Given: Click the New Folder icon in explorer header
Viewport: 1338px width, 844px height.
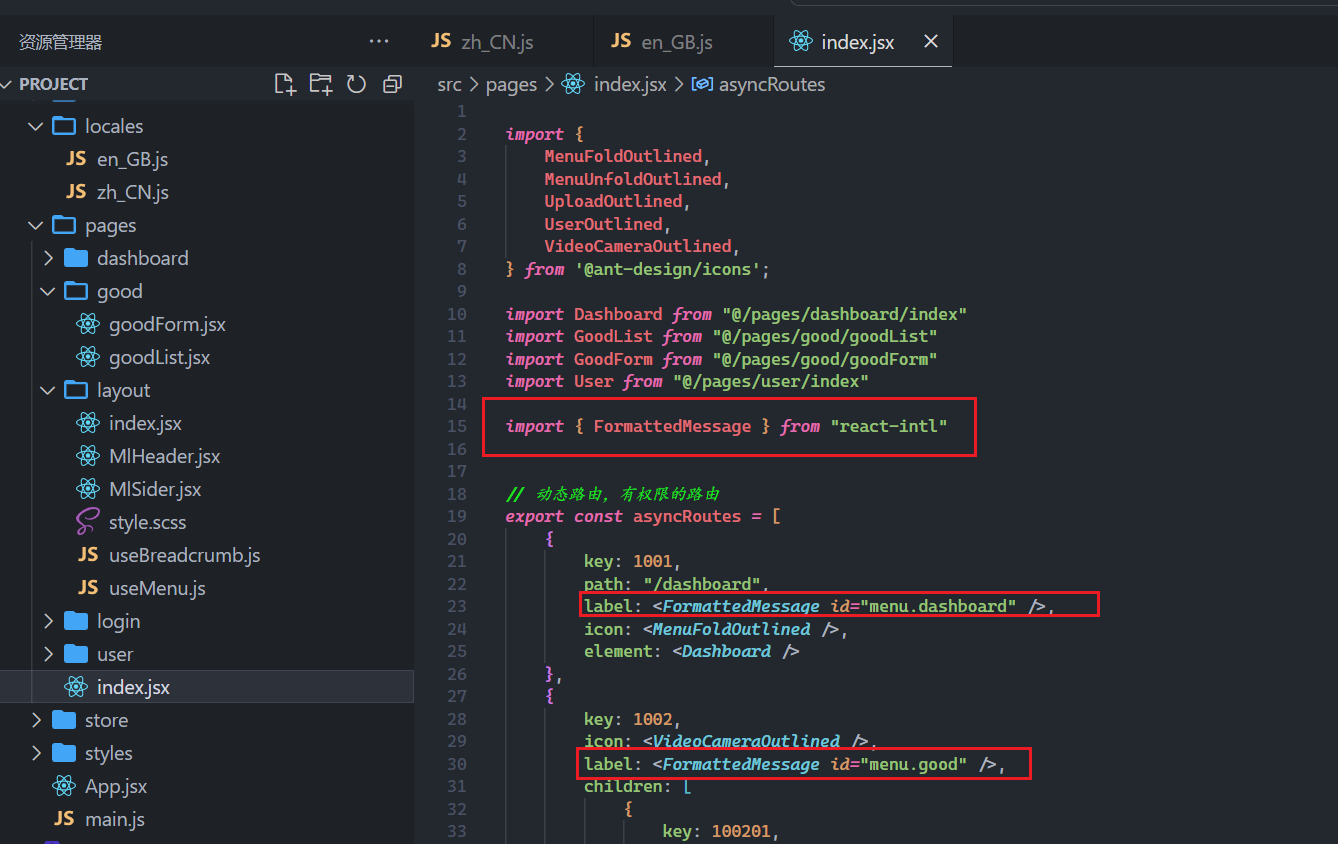Looking at the screenshot, I should click(321, 84).
